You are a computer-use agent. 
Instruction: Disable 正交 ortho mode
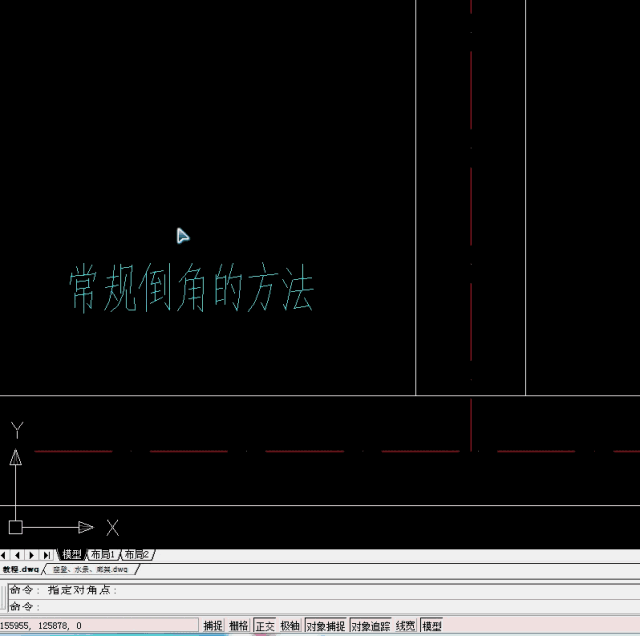tap(265, 626)
